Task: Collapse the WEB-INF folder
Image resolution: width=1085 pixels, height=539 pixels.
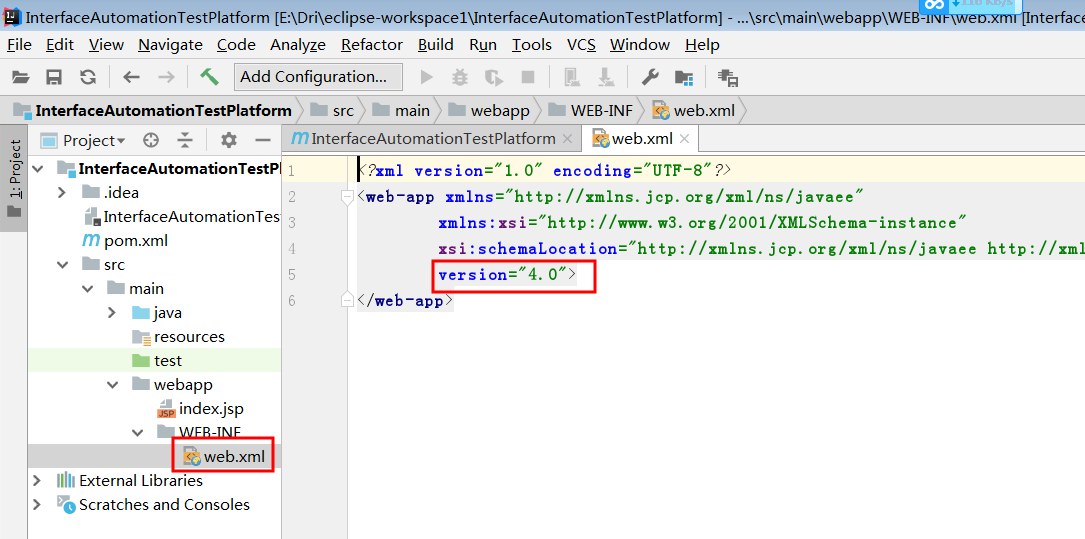Action: pos(138,432)
